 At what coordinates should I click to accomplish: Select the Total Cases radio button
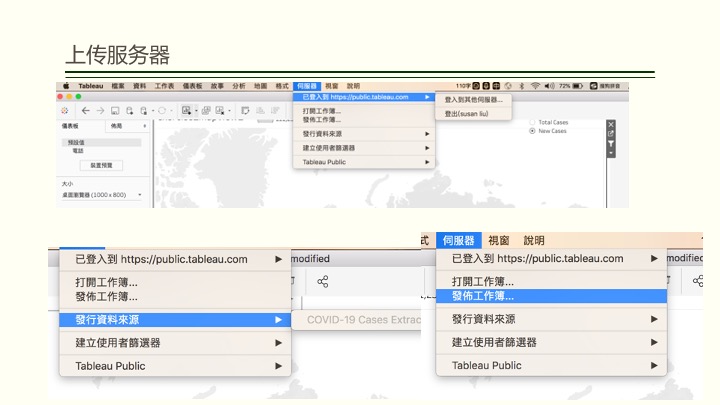(x=532, y=122)
